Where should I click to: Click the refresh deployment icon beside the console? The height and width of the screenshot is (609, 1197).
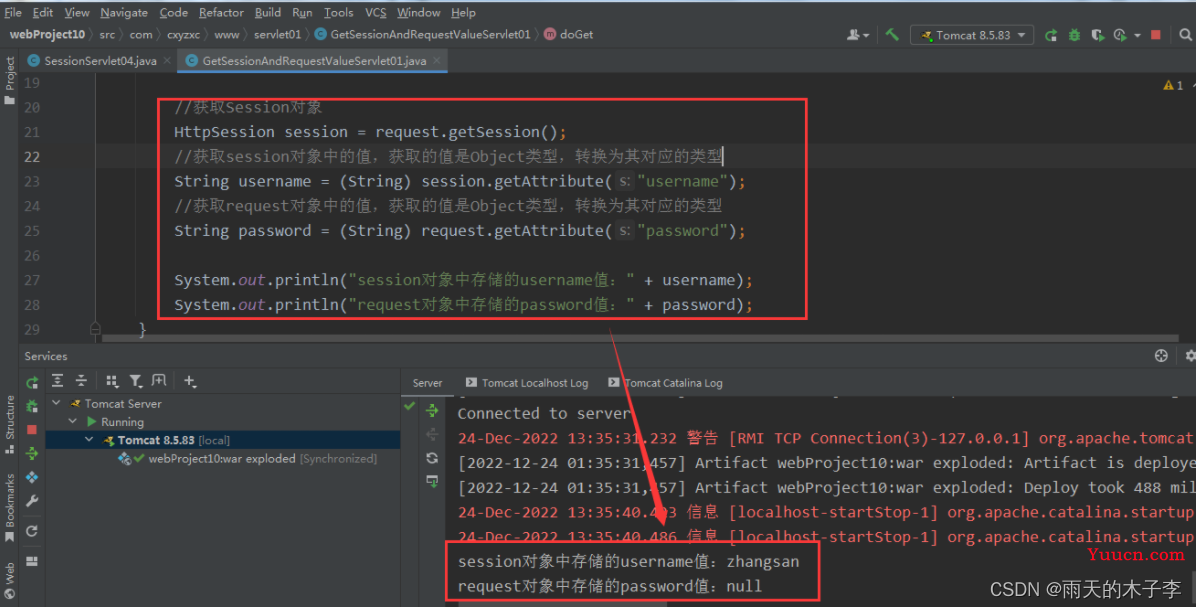click(432, 458)
